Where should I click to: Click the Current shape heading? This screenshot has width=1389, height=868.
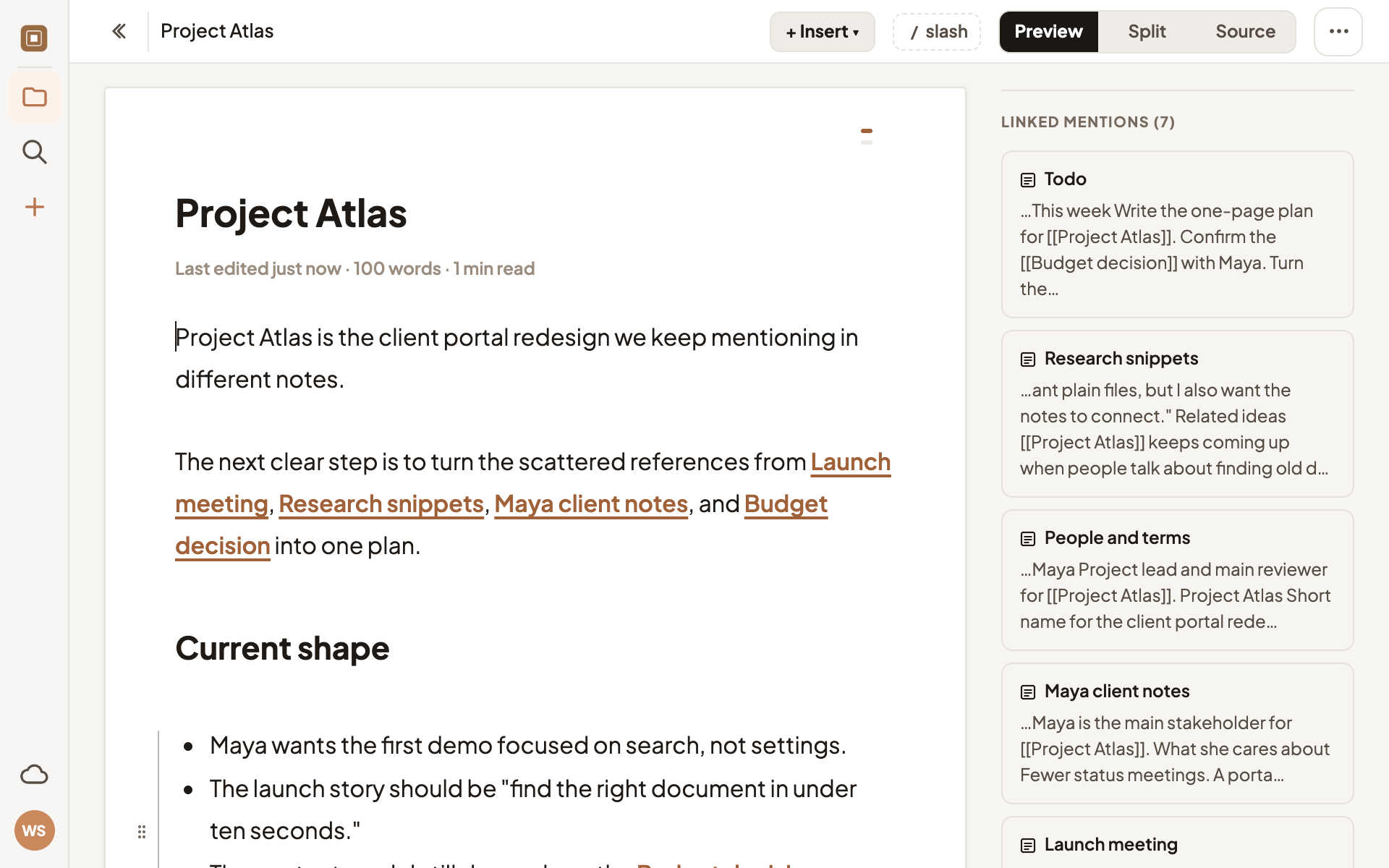point(282,648)
